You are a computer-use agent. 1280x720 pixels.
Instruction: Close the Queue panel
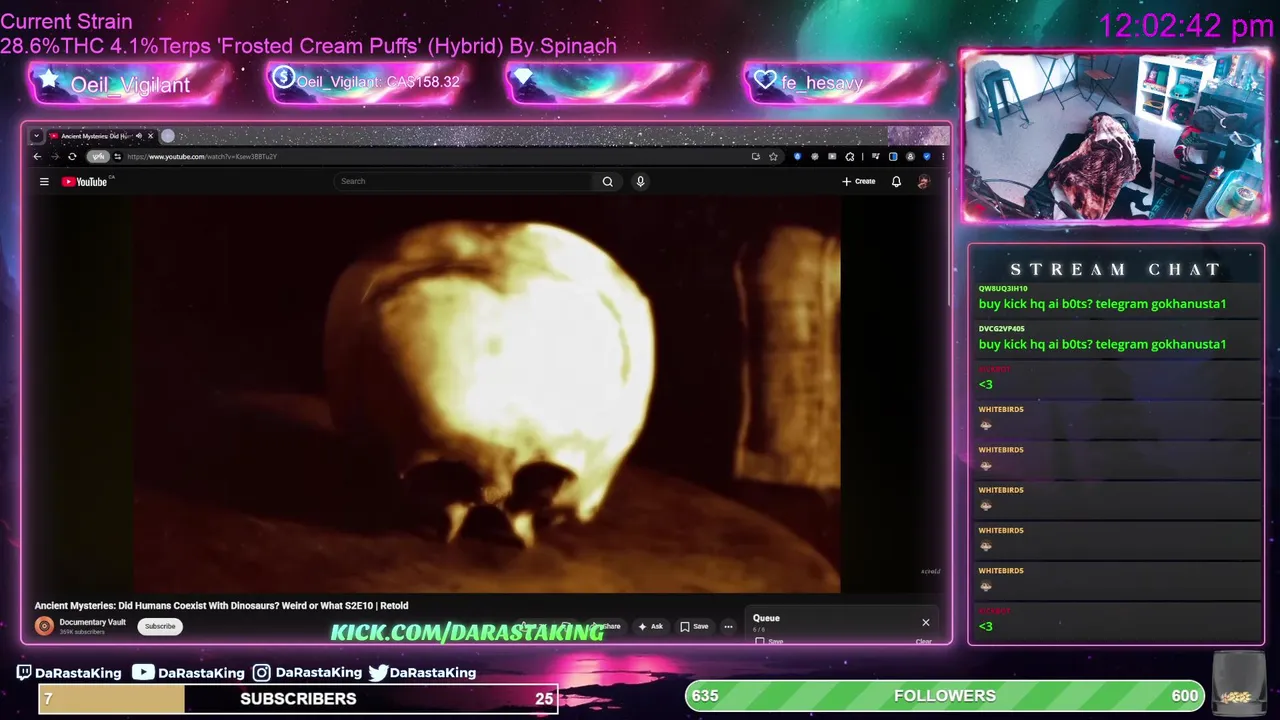(x=925, y=622)
